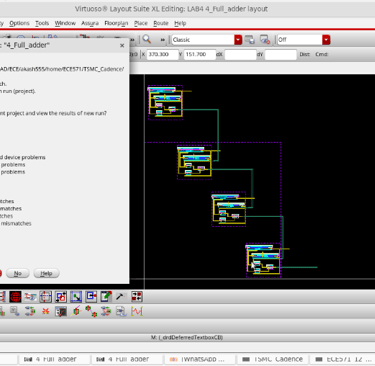Select the topmost full adder cell in the layout

(x=165, y=102)
